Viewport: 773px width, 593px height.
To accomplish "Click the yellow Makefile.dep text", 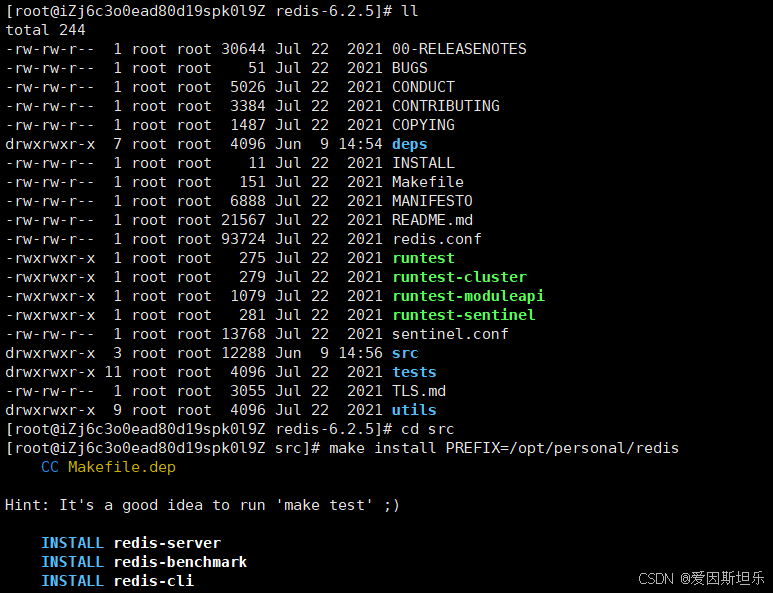I will tap(122, 467).
